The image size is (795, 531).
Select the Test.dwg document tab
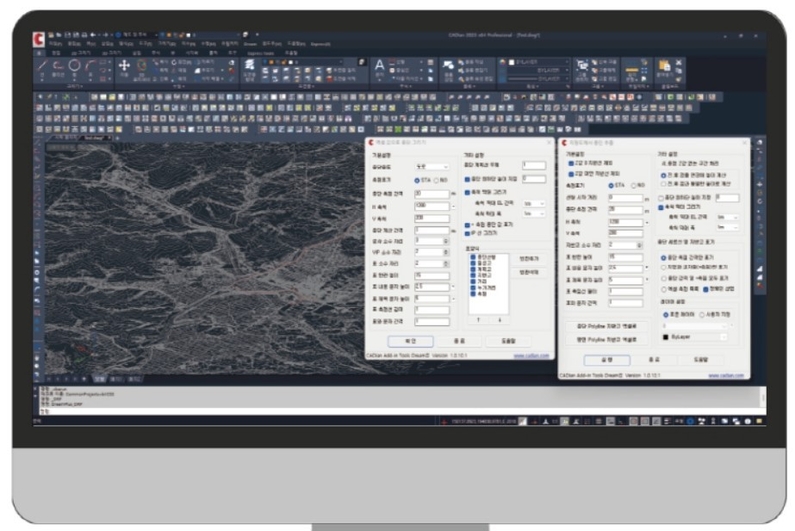coord(94,138)
